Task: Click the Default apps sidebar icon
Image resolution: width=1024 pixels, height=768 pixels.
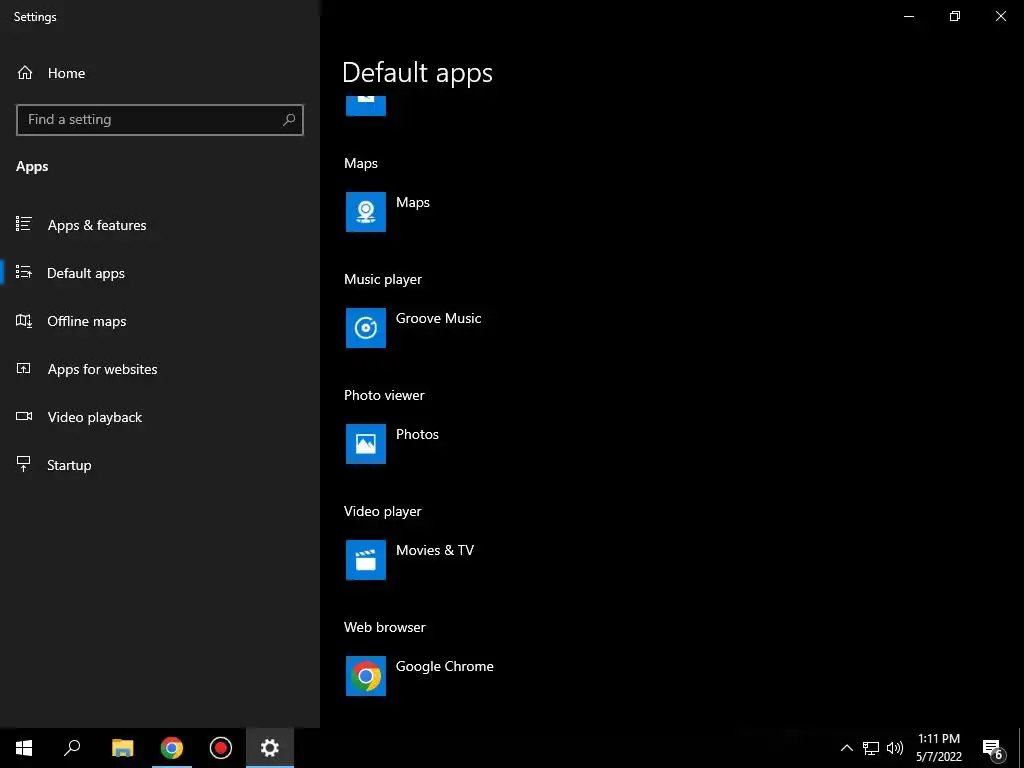Action: pyautogui.click(x=24, y=272)
